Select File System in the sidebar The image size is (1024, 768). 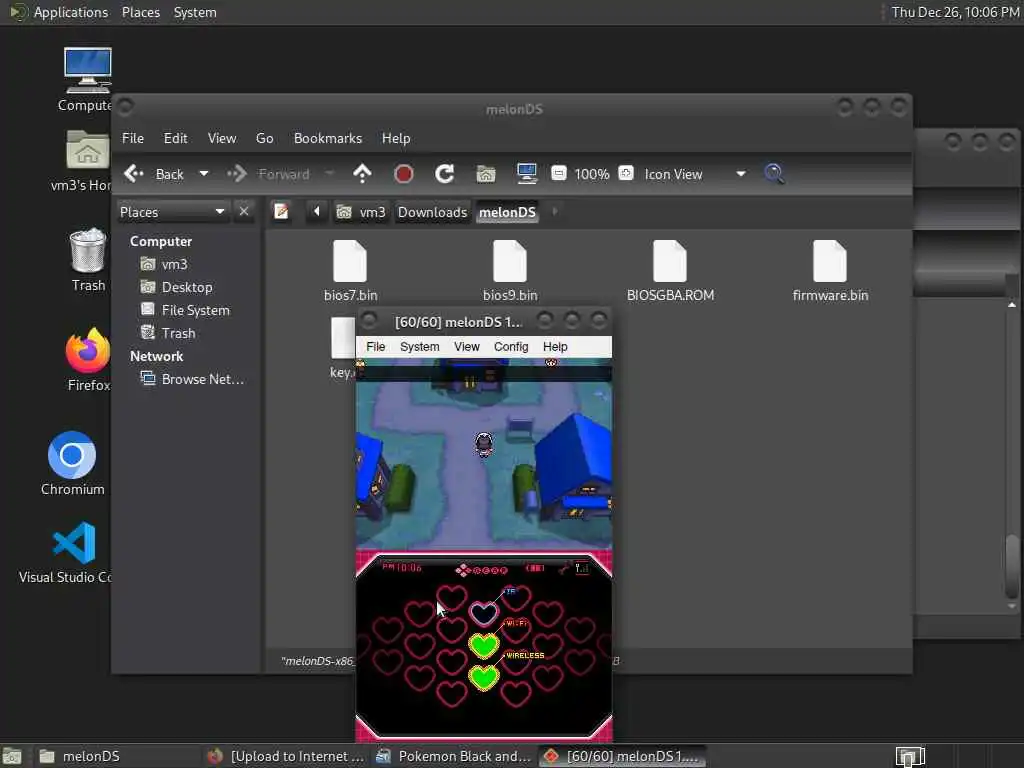pyautogui.click(x=185, y=310)
